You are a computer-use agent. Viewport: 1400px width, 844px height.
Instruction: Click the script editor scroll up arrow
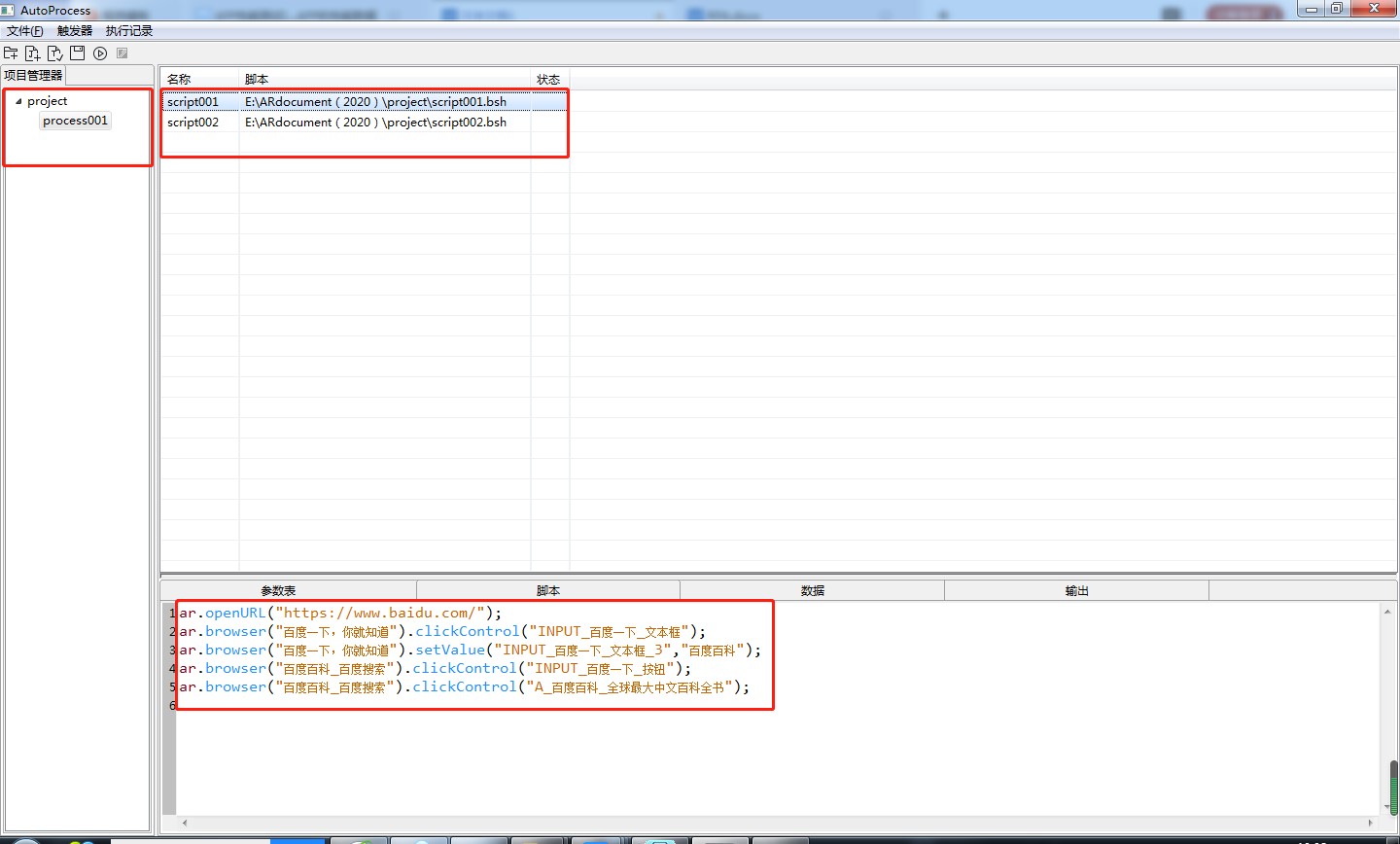click(1386, 612)
